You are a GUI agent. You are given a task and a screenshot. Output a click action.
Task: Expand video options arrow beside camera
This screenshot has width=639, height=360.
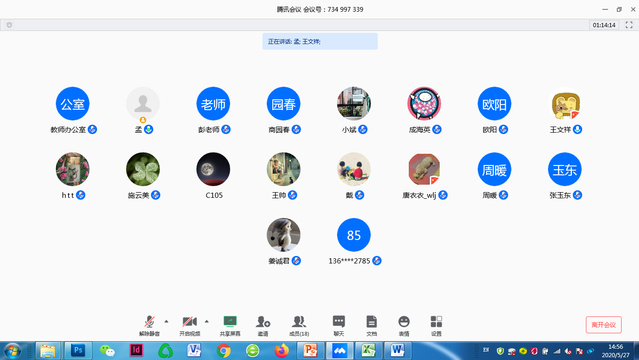coord(207,322)
